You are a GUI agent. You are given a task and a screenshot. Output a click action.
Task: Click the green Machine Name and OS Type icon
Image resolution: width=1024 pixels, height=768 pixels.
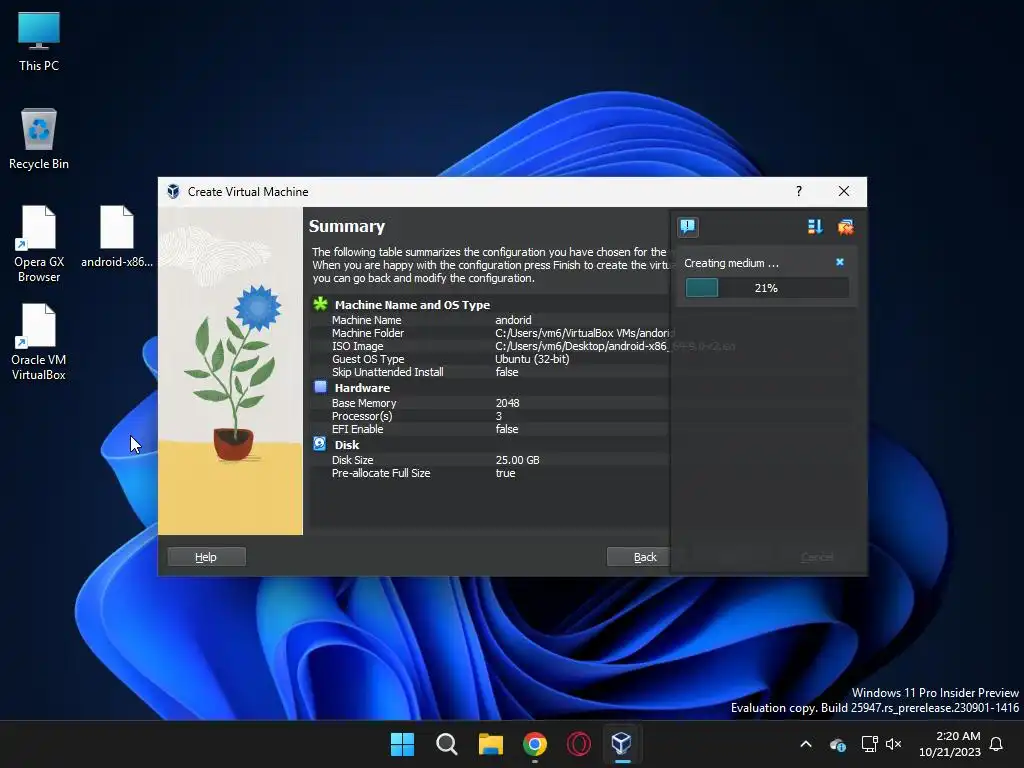tap(320, 304)
